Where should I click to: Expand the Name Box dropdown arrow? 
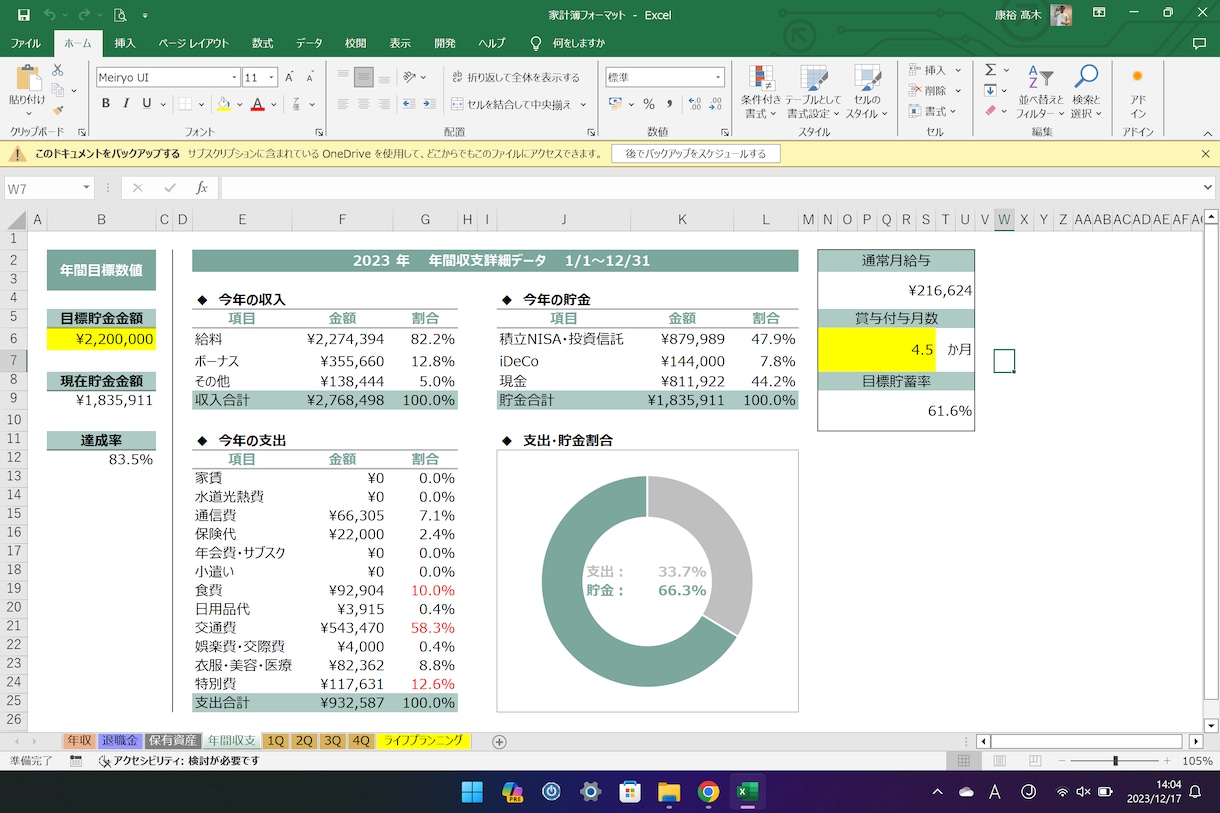pyautogui.click(x=87, y=188)
